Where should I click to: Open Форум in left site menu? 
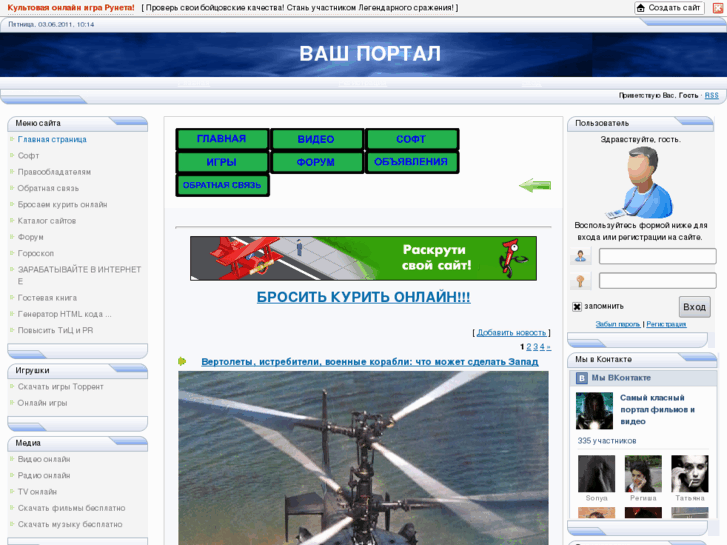[x=31, y=237]
